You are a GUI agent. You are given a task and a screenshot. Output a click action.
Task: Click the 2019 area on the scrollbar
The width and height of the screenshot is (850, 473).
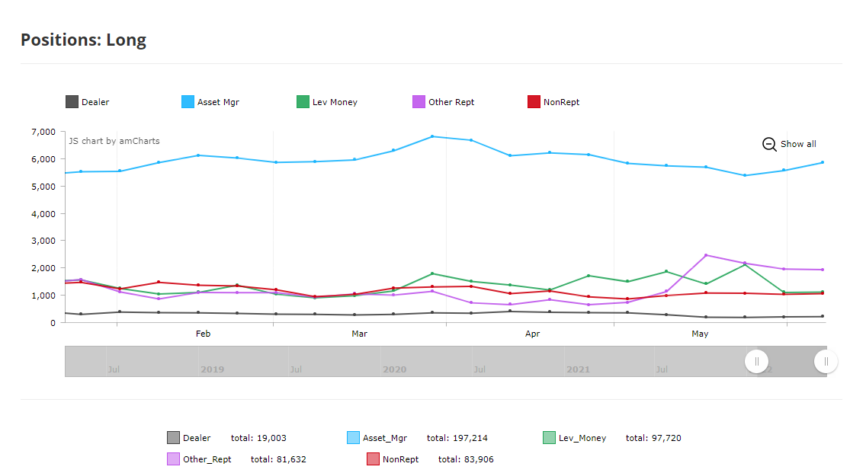212,370
